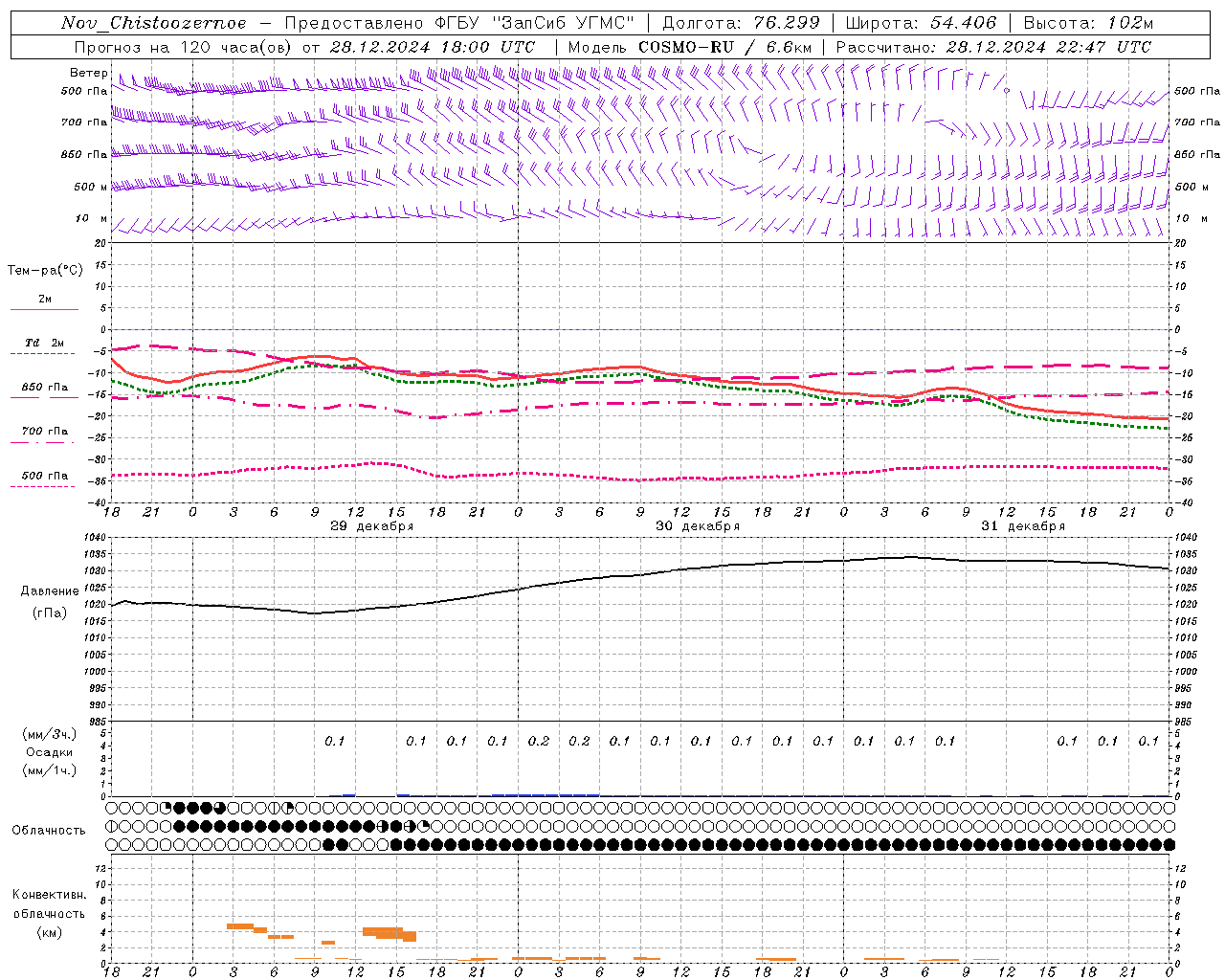
Task: Click '500 гПа' in the temperature legend
Action: point(45,475)
